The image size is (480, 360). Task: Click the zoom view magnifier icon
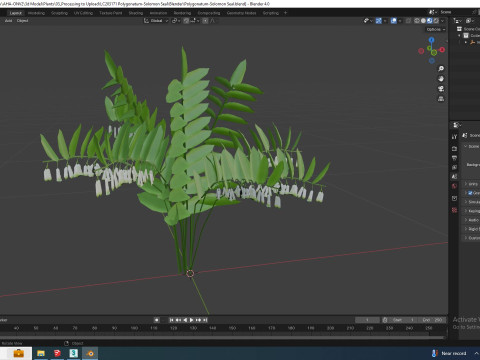441,69
